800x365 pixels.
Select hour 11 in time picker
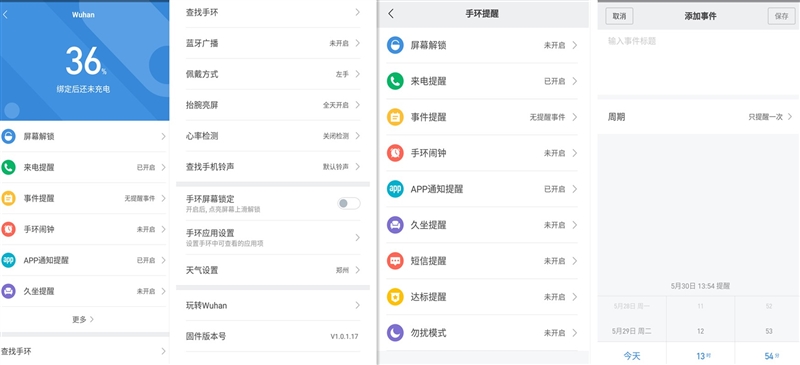click(701, 306)
